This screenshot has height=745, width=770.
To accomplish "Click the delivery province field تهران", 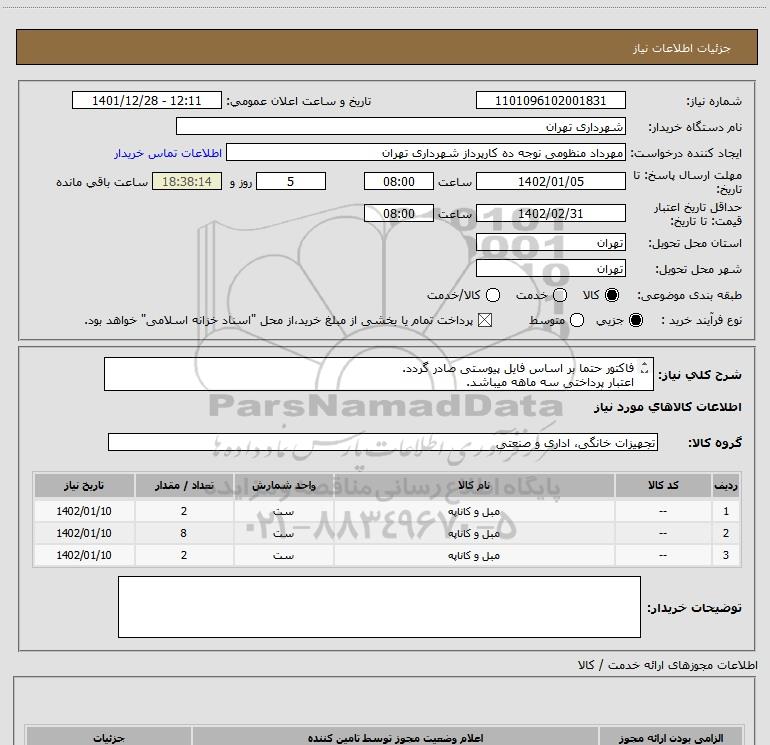I will (x=550, y=243).
